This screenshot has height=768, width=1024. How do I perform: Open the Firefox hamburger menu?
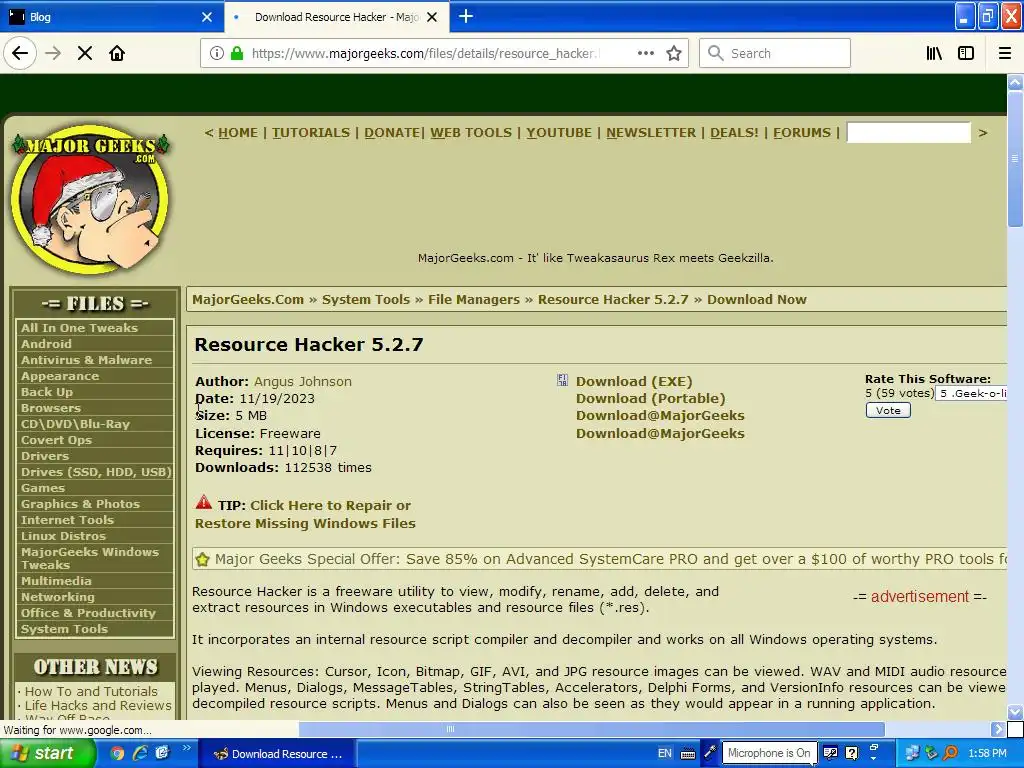coord(1004,53)
